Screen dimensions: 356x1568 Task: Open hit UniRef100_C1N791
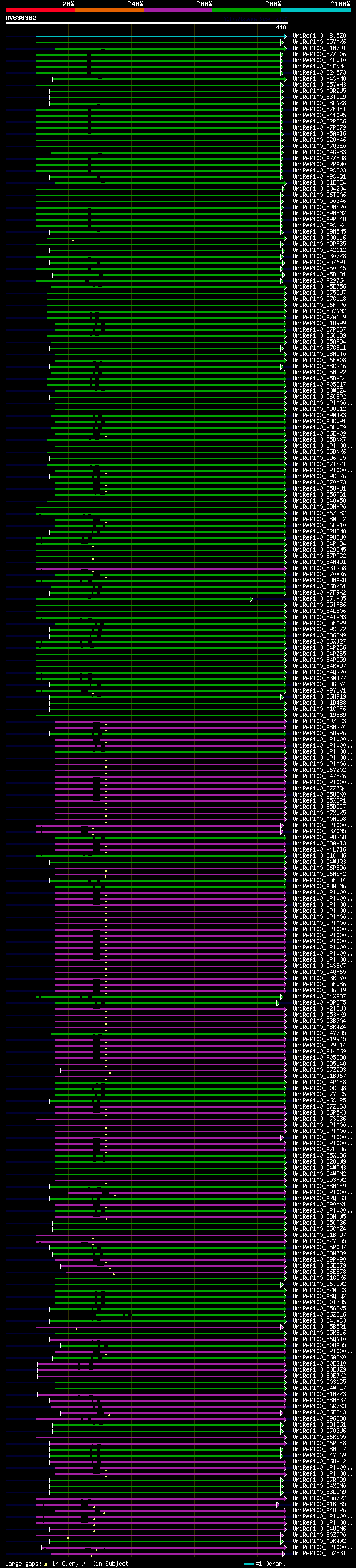[x=319, y=49]
